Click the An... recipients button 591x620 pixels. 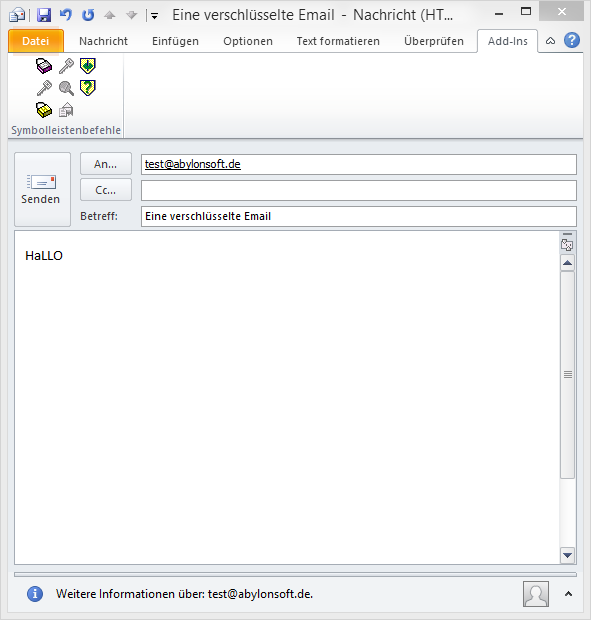coord(106,164)
